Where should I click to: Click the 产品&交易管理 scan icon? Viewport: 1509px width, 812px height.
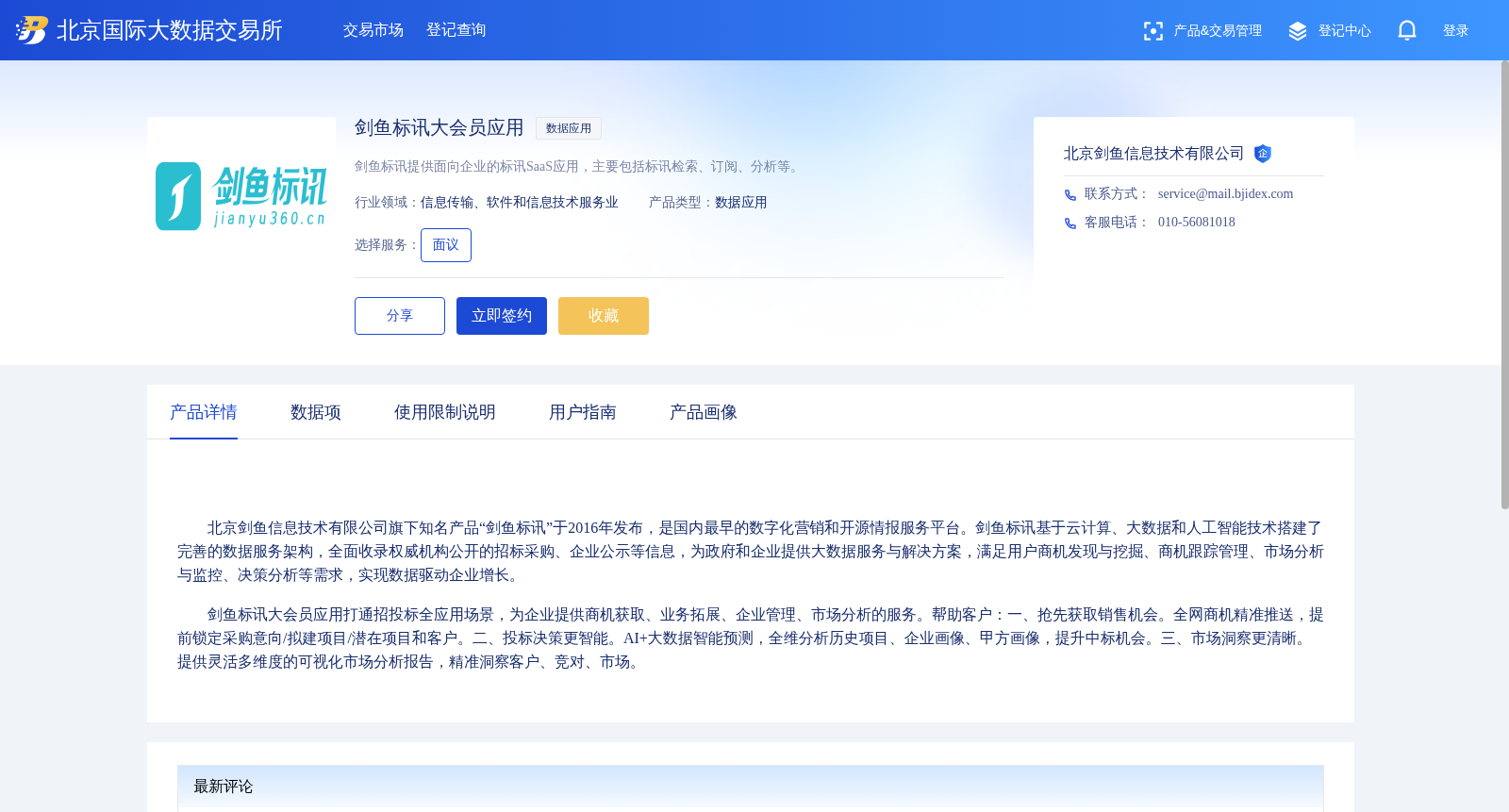coord(1152,31)
